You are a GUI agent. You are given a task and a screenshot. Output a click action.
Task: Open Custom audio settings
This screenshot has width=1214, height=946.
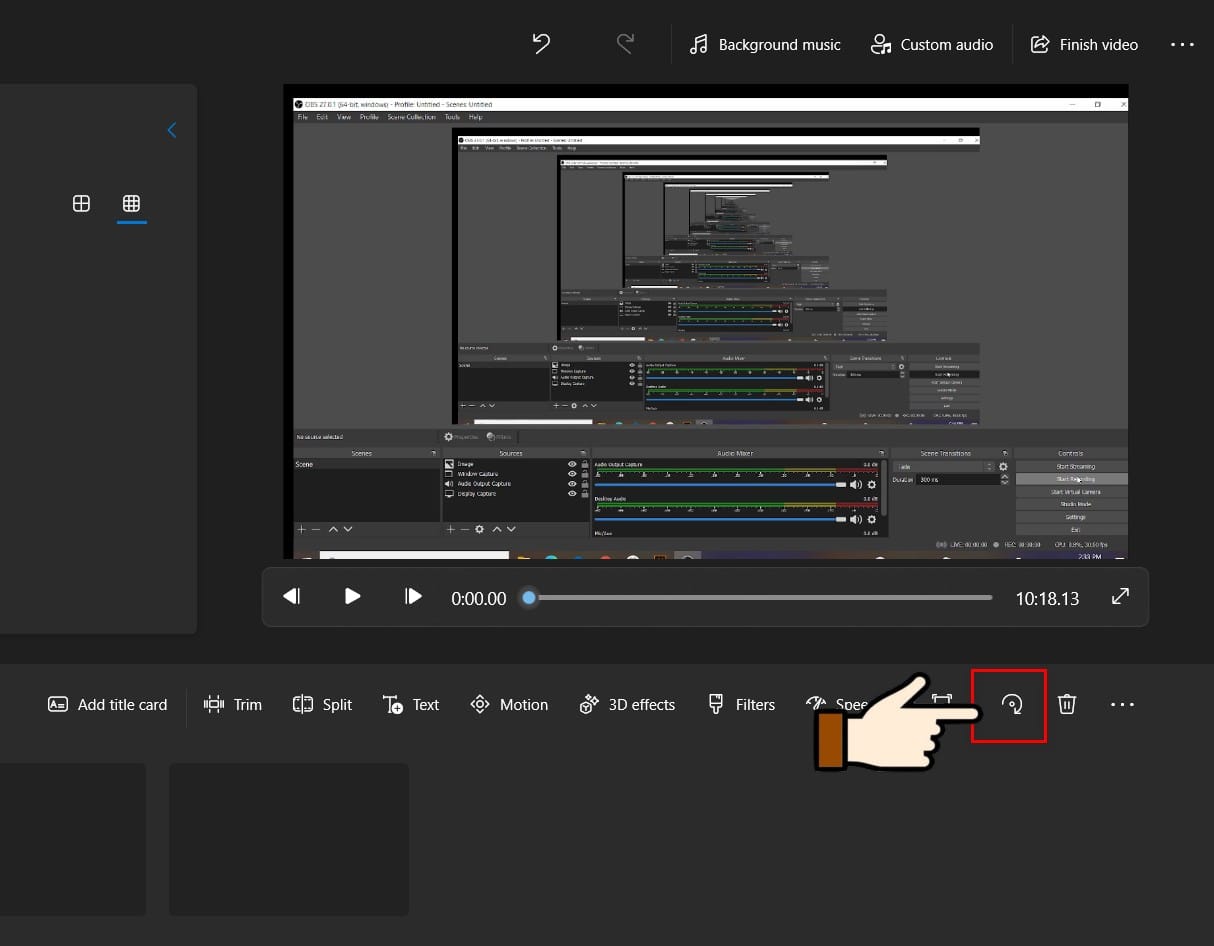pos(931,45)
